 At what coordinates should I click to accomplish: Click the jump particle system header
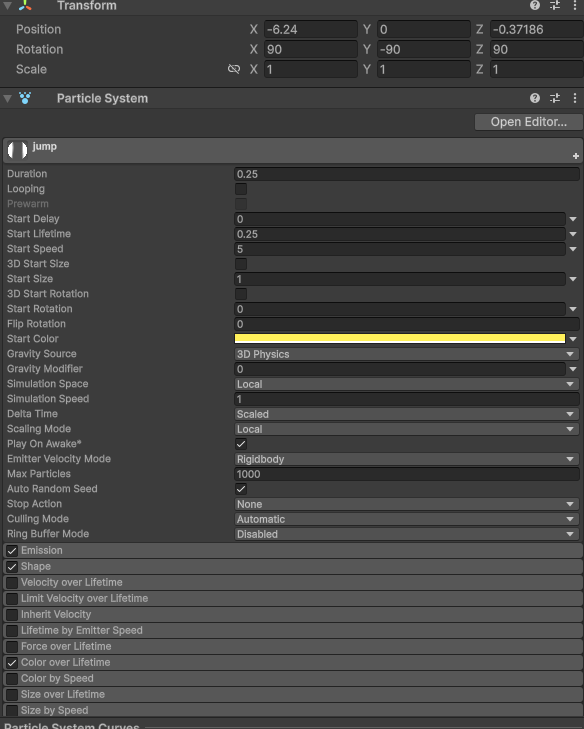click(x=293, y=150)
